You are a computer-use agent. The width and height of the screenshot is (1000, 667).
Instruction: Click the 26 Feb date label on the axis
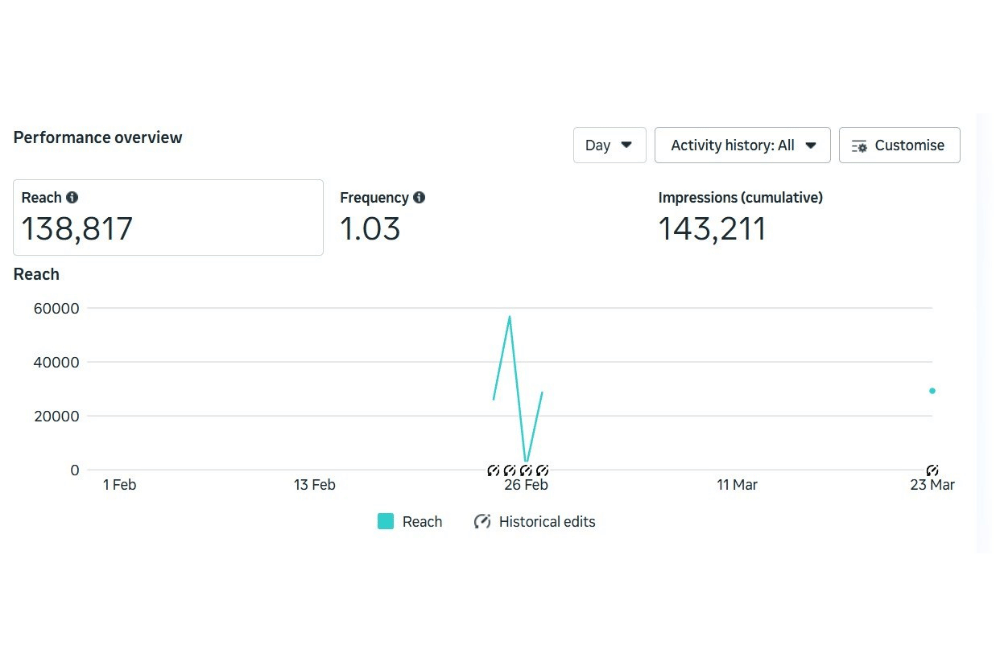click(x=526, y=485)
